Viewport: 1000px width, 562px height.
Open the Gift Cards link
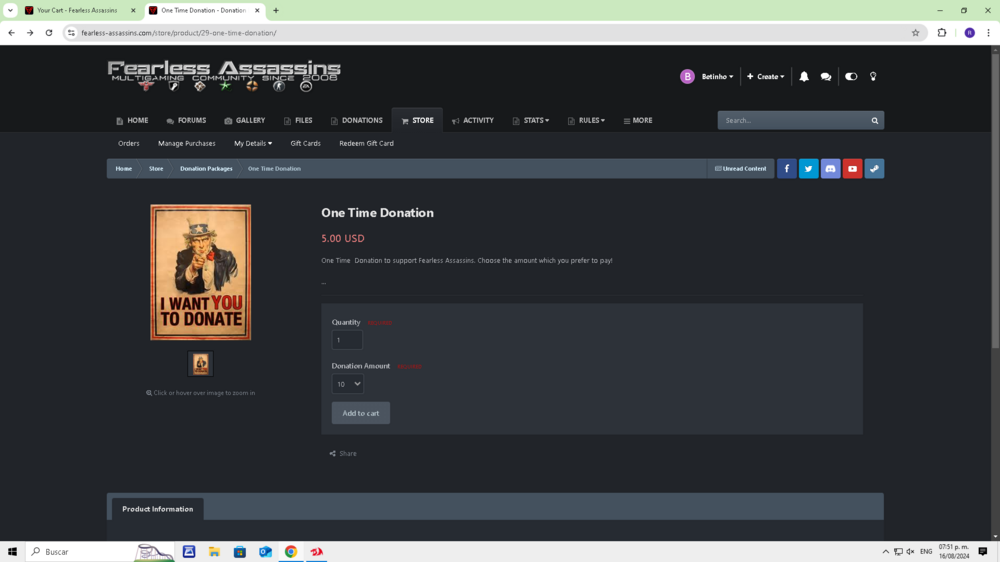[x=305, y=144]
